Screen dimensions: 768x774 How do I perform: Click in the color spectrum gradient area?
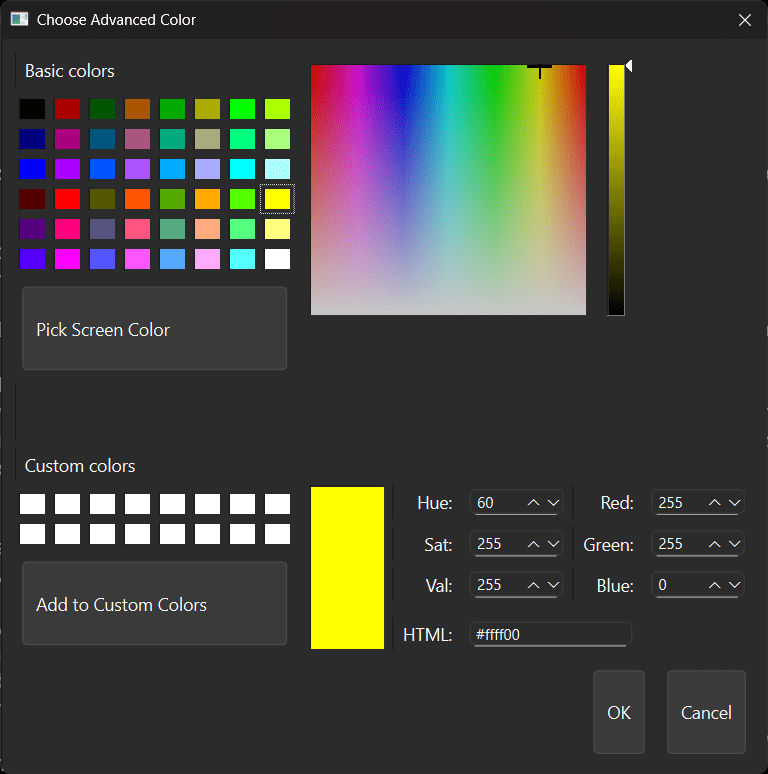coord(448,190)
